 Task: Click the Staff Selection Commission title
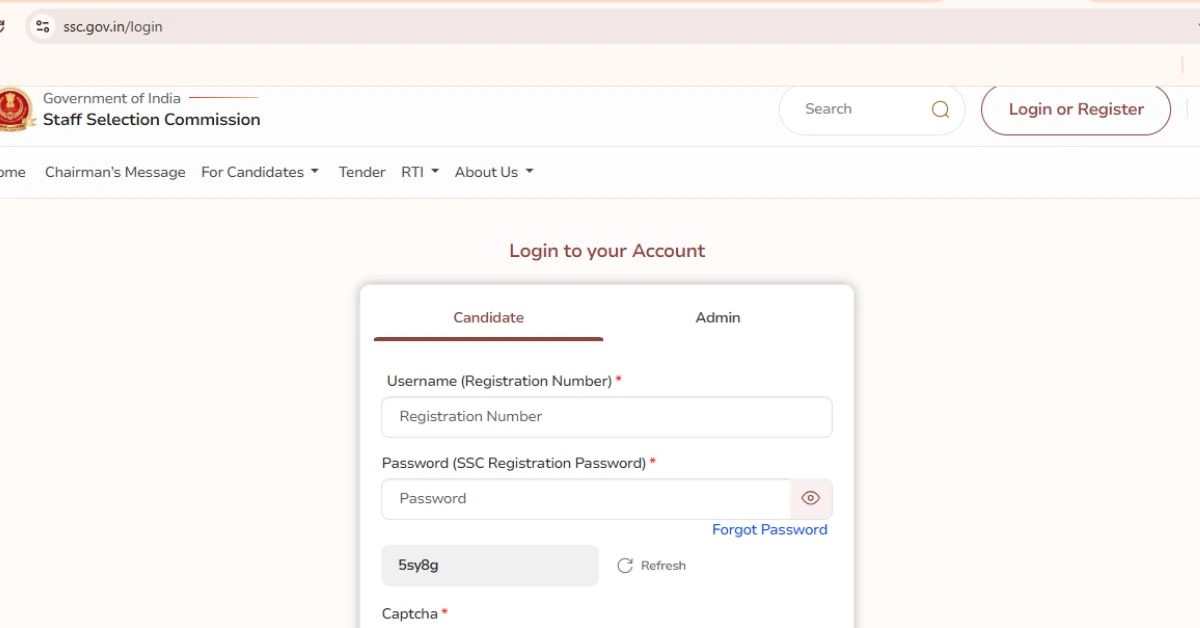(151, 120)
